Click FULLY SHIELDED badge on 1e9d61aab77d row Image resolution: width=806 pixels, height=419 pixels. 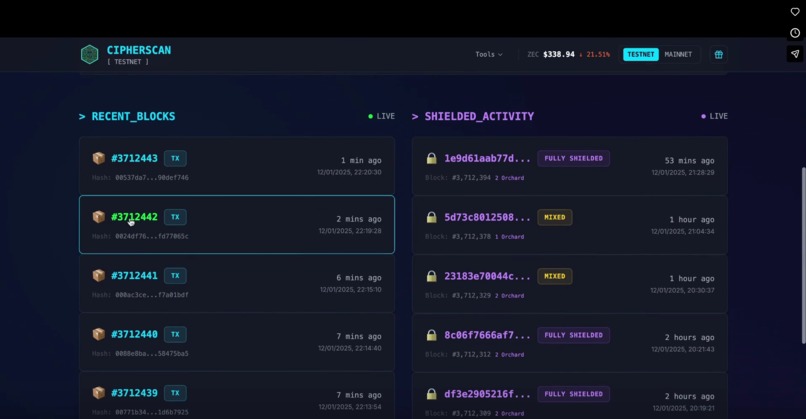tap(574, 158)
